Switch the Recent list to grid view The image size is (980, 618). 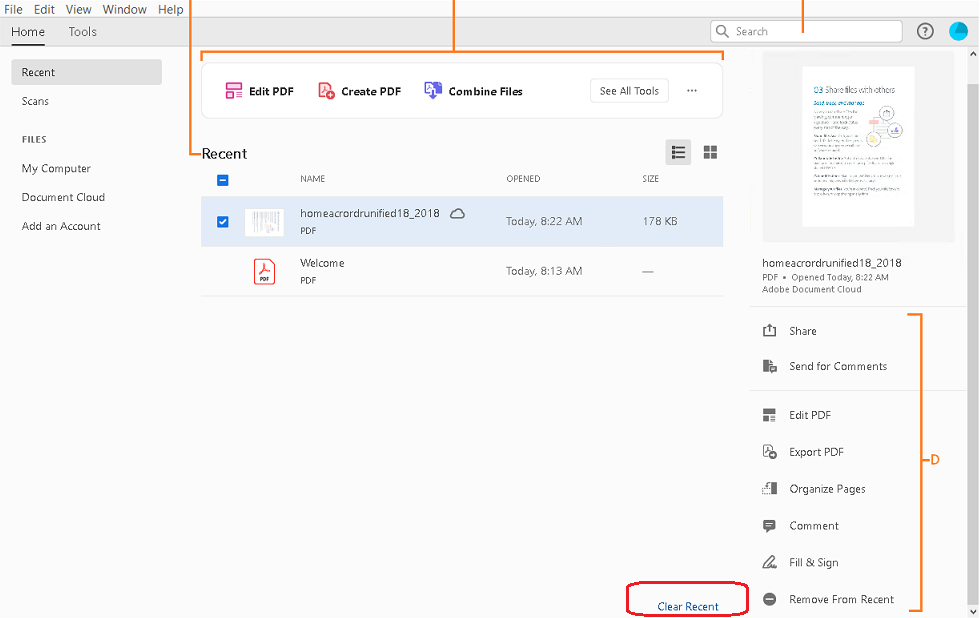click(711, 152)
